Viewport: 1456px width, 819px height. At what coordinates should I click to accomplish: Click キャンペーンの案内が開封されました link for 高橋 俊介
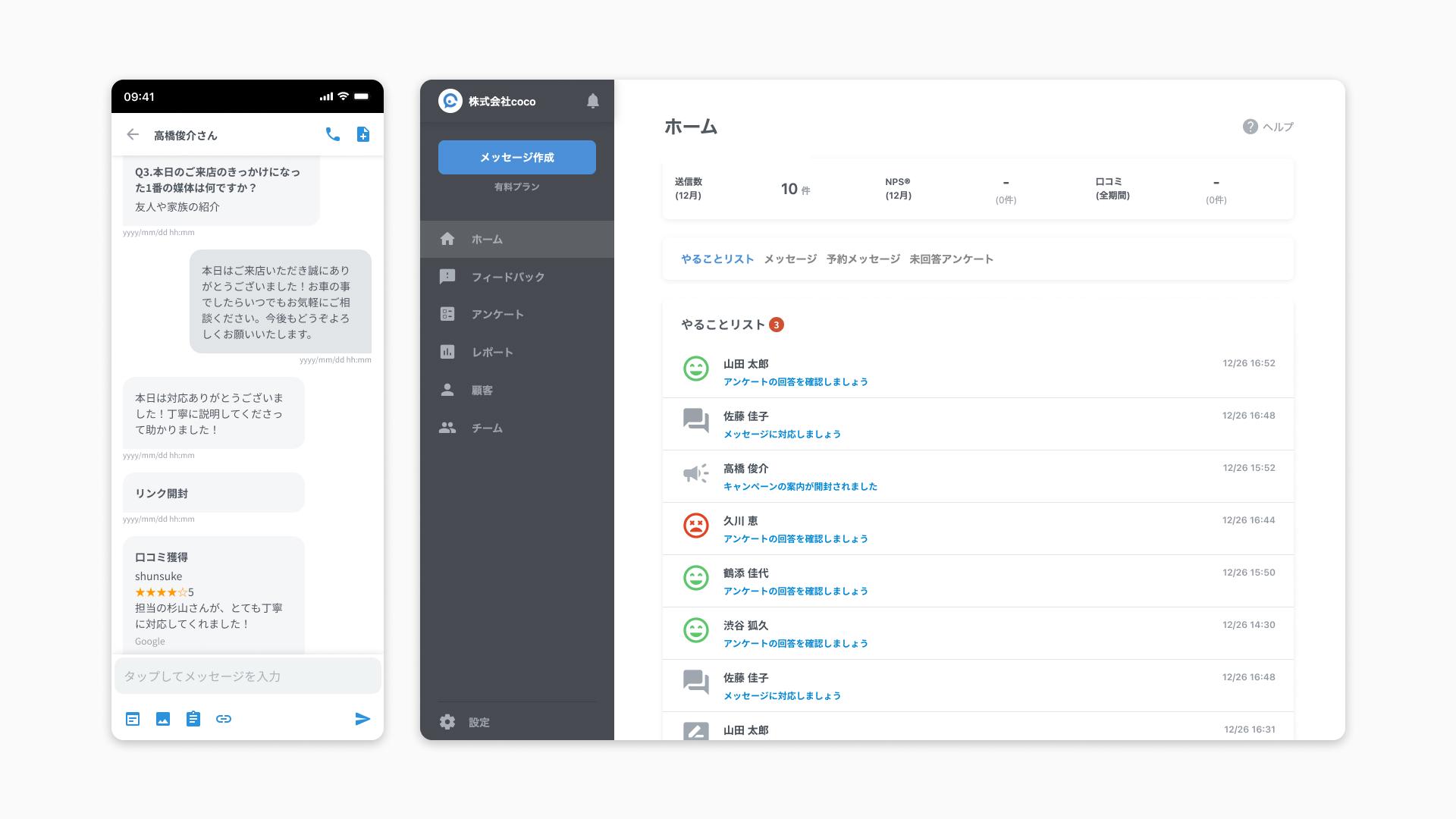(x=800, y=486)
